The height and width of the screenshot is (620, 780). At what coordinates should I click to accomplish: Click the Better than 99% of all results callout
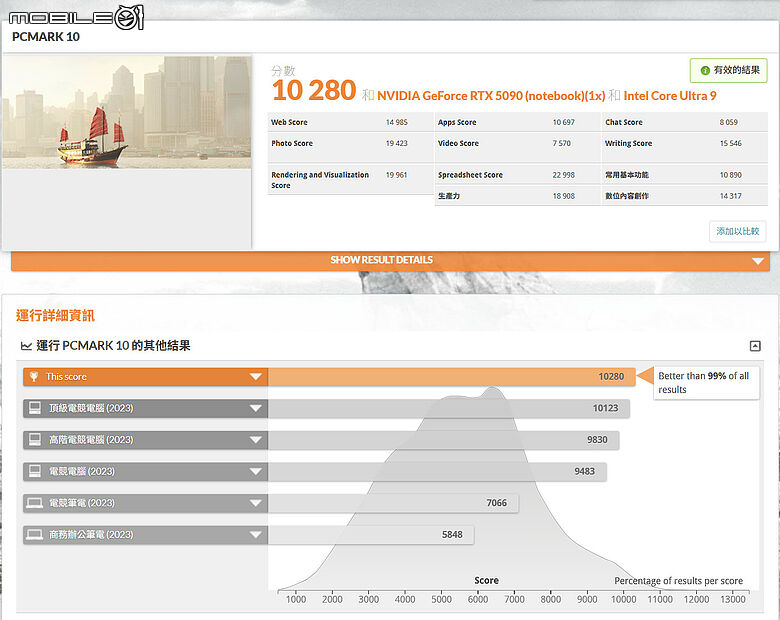click(706, 383)
